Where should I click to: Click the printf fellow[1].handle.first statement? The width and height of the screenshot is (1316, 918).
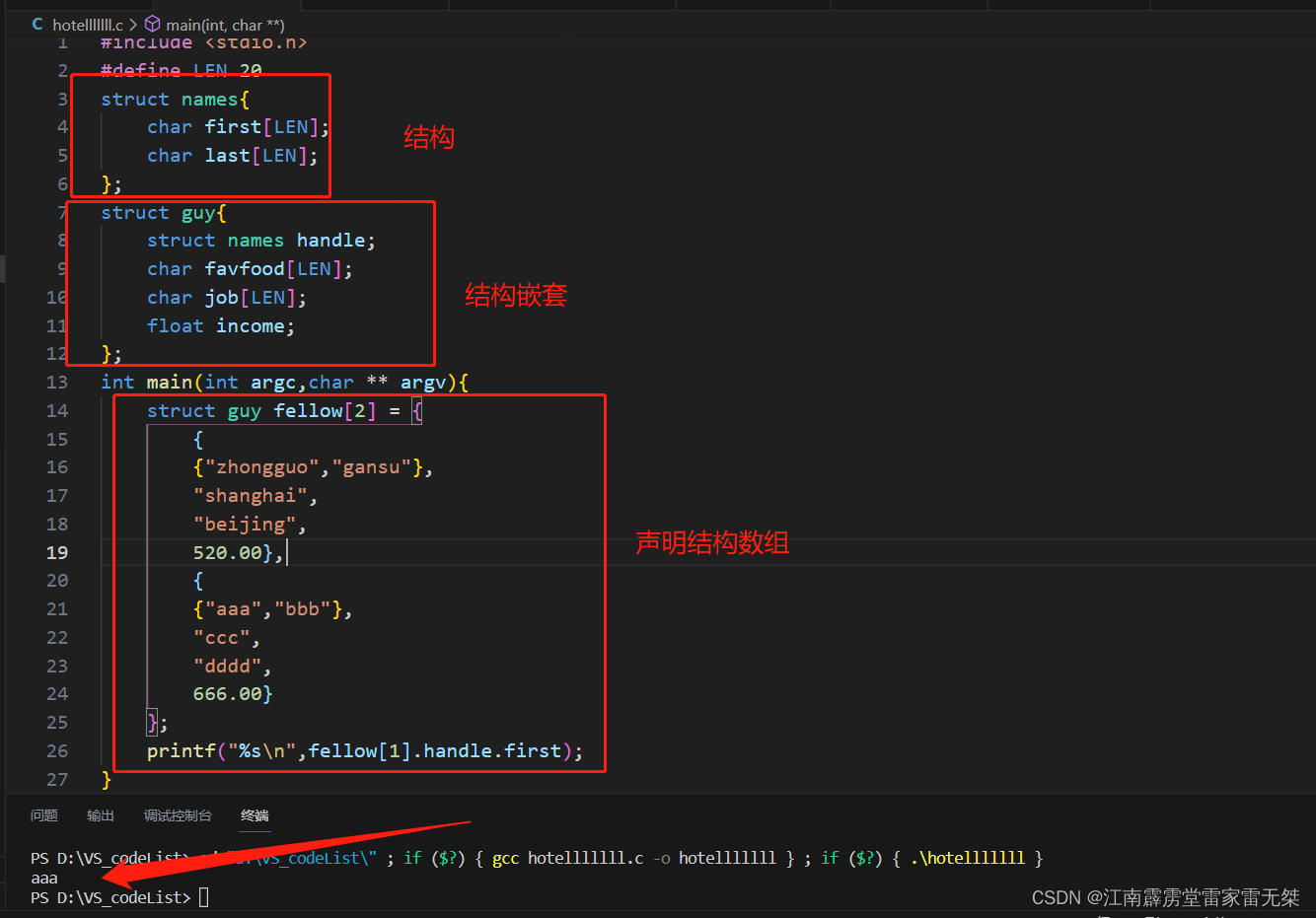coord(365,751)
